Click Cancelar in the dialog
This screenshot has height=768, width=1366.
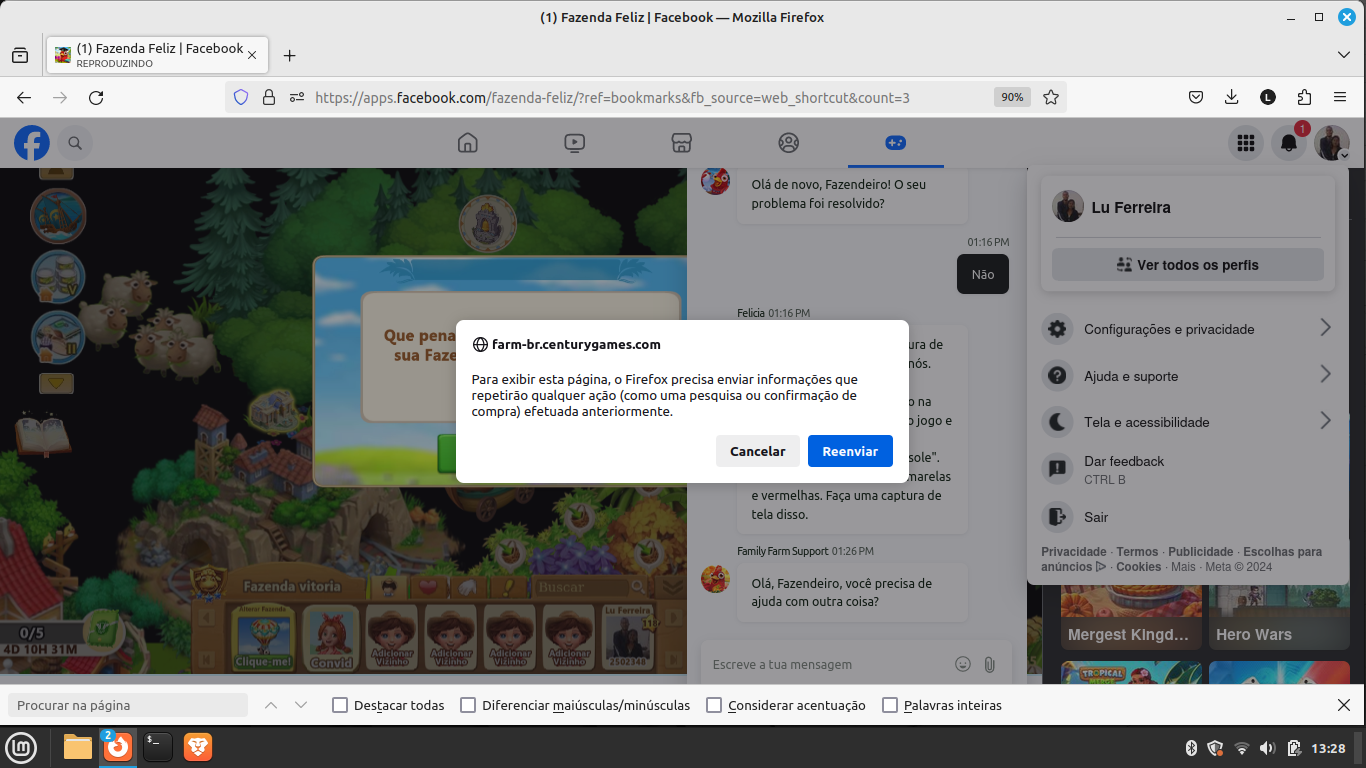click(757, 451)
